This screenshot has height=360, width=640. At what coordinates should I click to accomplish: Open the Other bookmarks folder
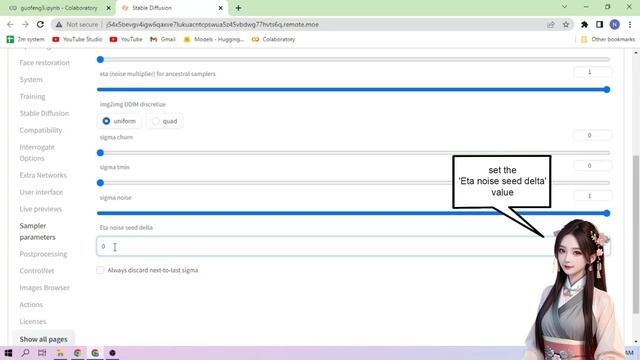coord(608,39)
